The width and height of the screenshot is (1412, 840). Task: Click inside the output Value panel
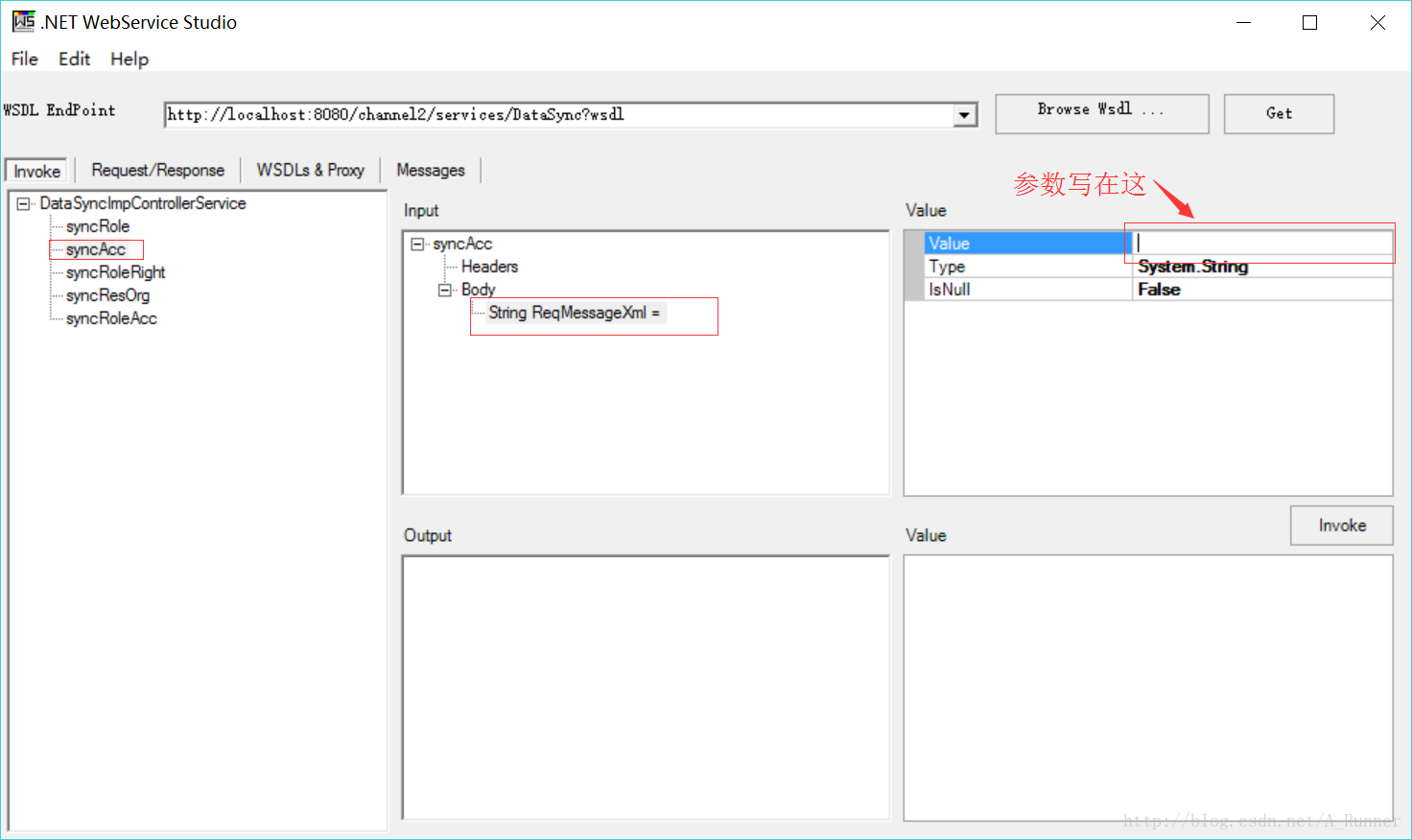click(1148, 688)
